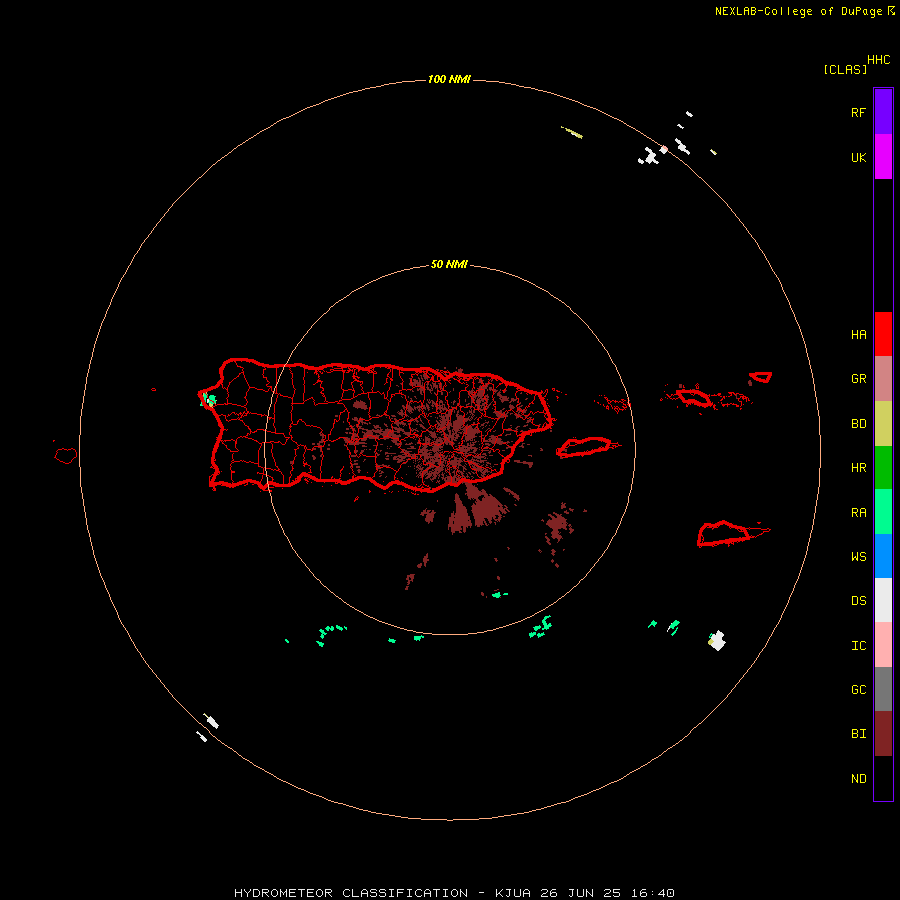This screenshot has width=900, height=900.
Task: Click the 'DS' legend label
Action: tap(858, 601)
